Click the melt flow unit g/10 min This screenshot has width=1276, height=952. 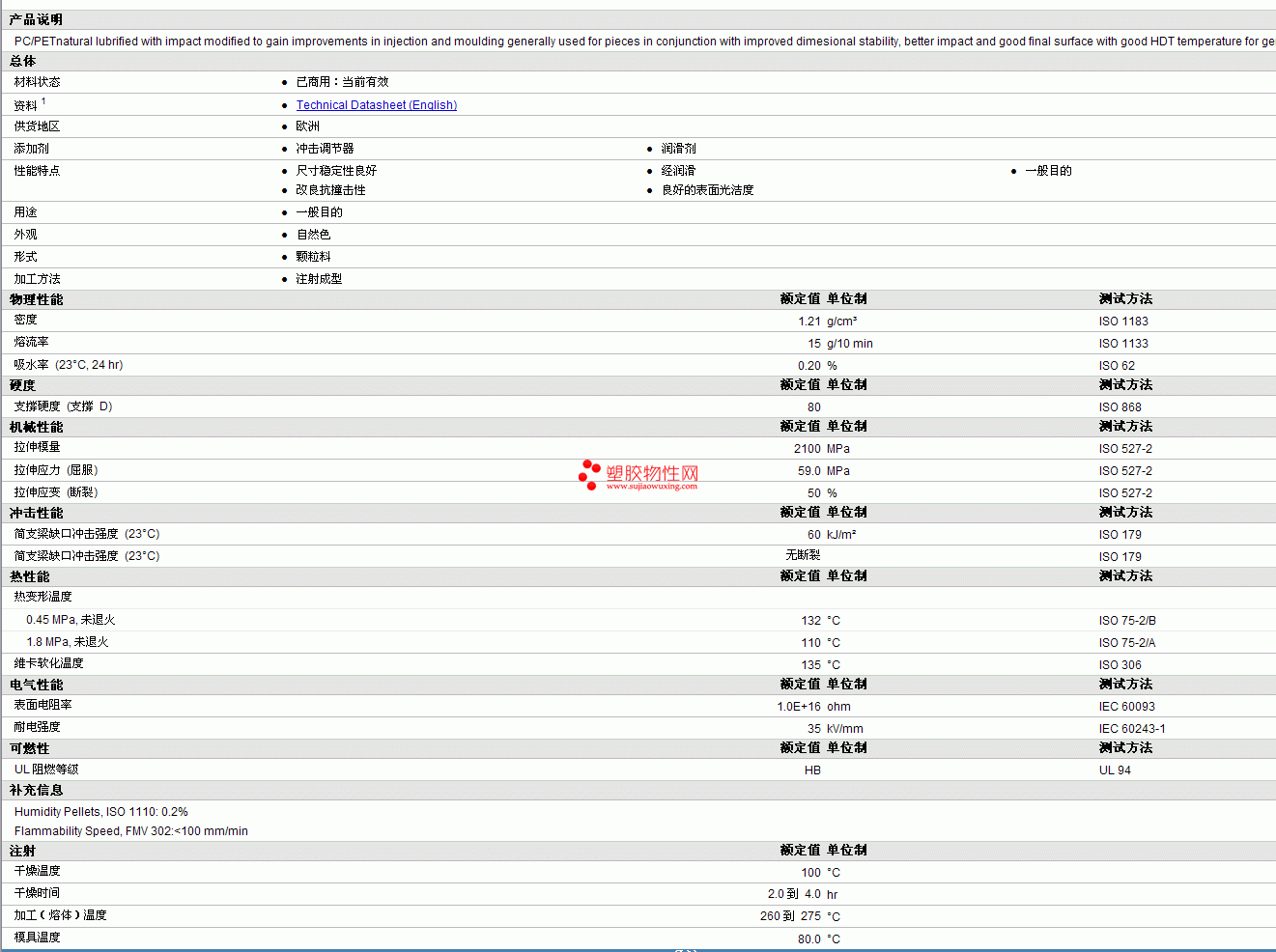tap(850, 344)
